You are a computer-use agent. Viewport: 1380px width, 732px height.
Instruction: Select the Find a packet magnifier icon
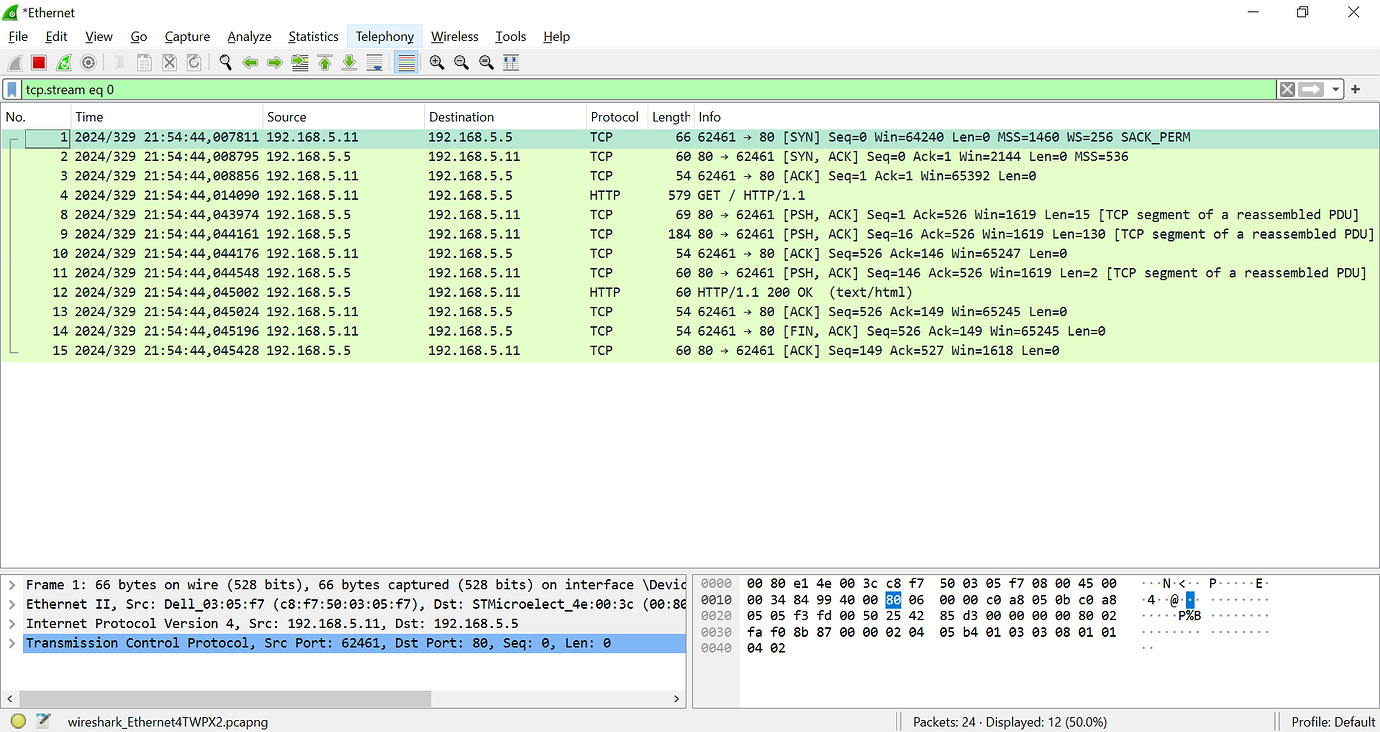[224, 62]
